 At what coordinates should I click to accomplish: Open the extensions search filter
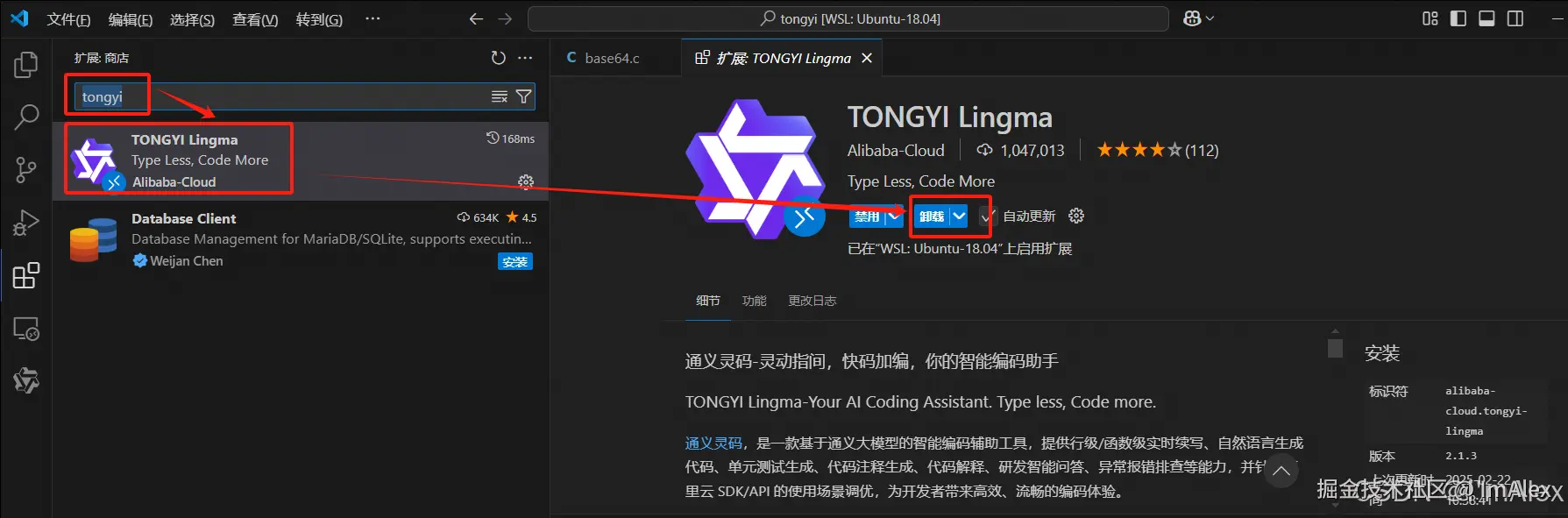(523, 96)
